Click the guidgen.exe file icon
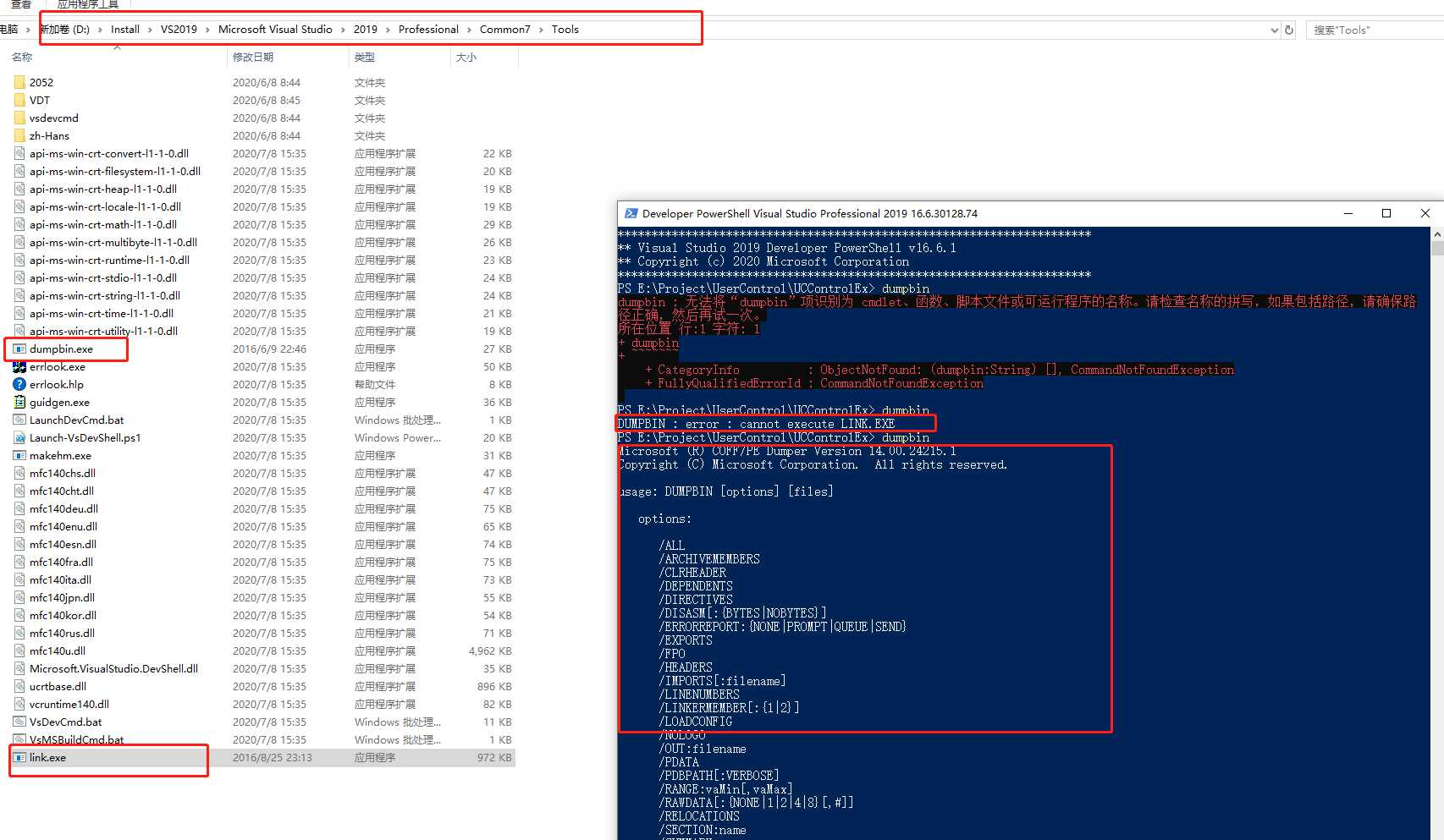The image size is (1444, 840). (x=19, y=402)
